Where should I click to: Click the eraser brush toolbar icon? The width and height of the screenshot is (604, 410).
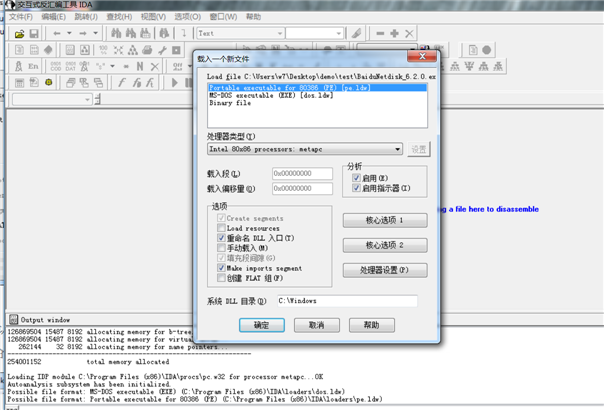tap(356, 34)
